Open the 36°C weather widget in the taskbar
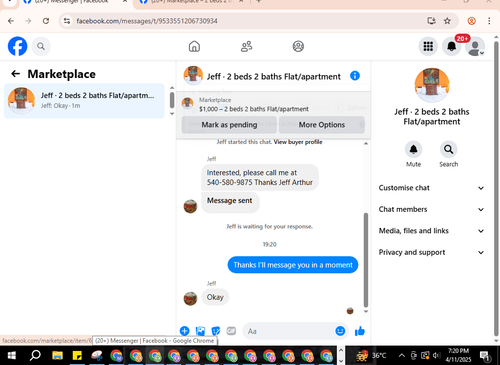 (x=371, y=356)
